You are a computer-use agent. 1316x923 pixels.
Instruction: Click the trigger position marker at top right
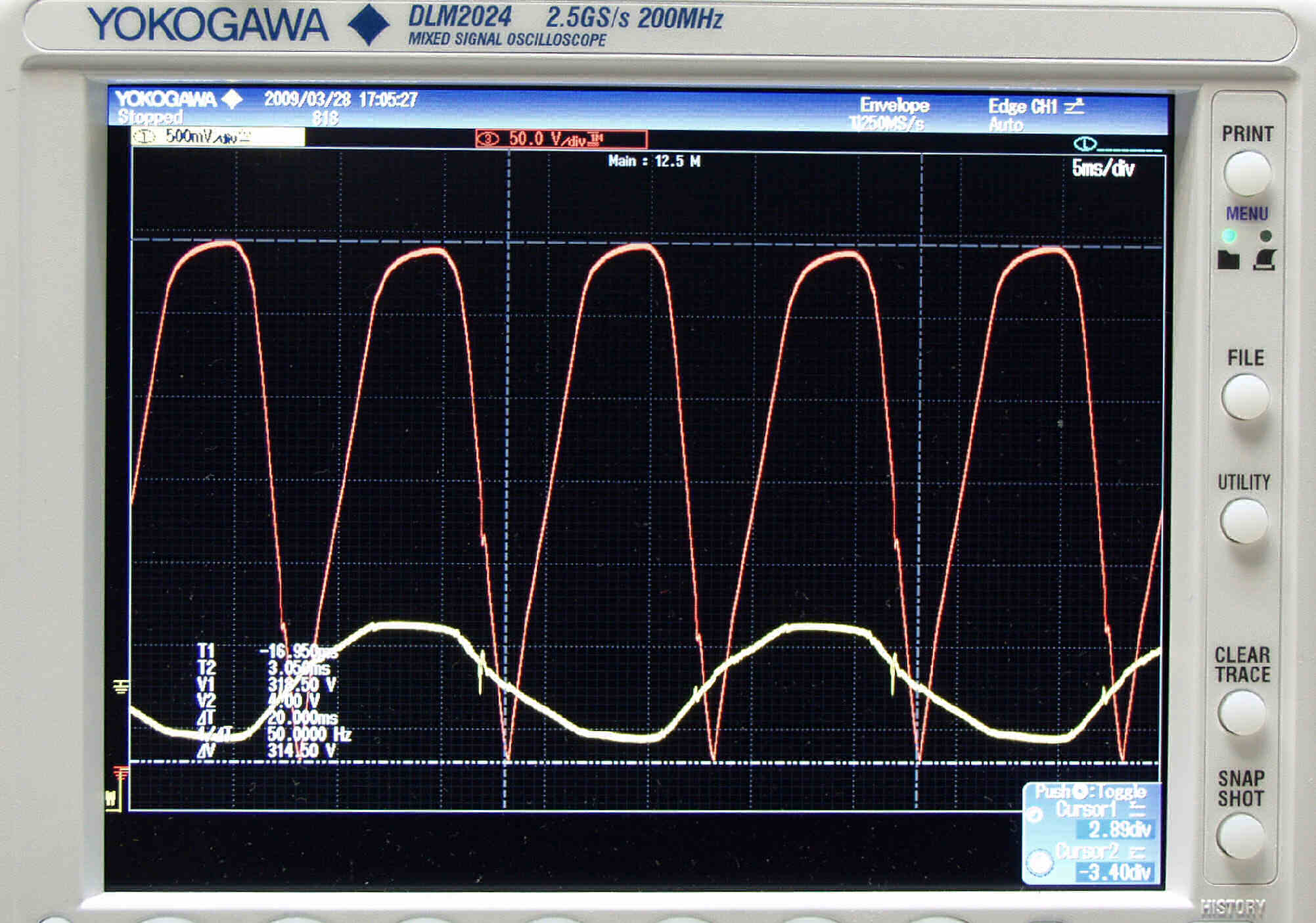(x=1085, y=144)
